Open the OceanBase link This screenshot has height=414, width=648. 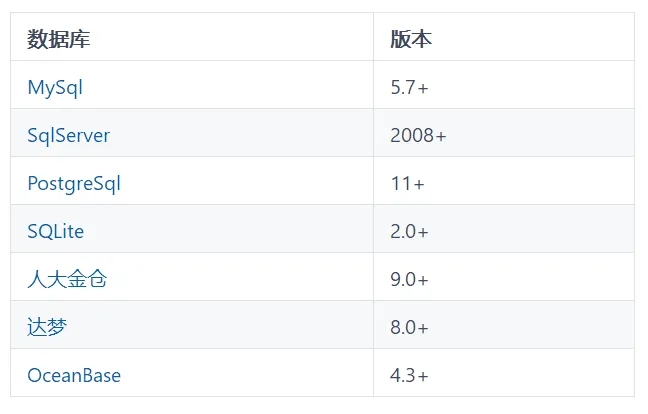tap(74, 375)
